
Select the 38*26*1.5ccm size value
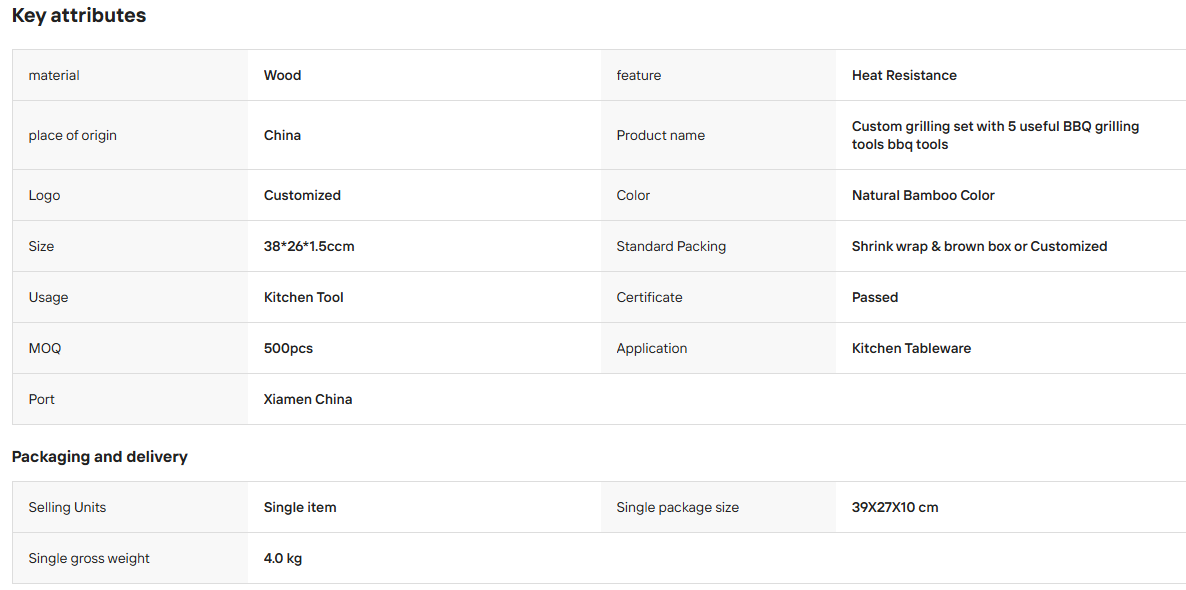(309, 246)
